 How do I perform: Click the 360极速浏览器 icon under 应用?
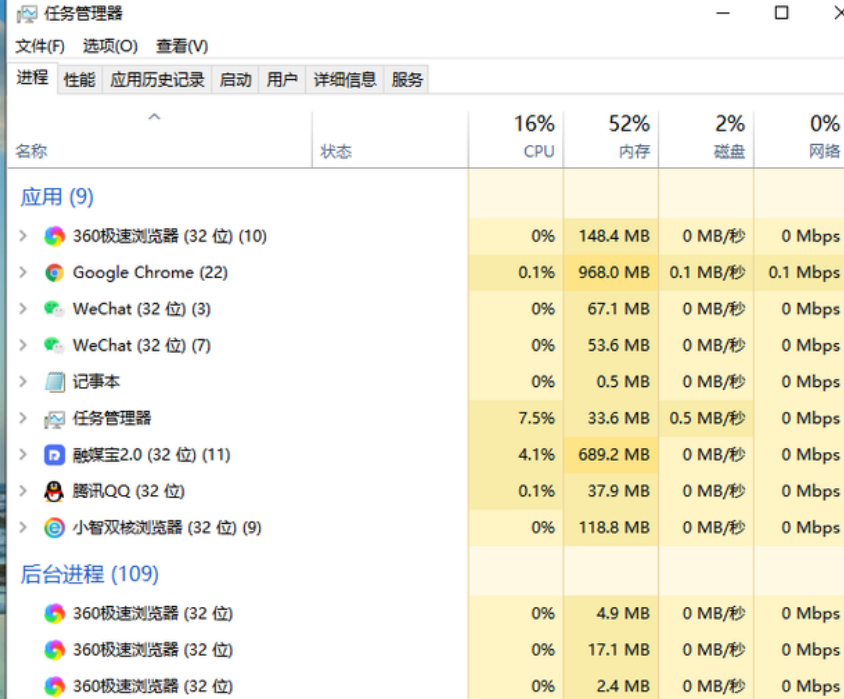pyautogui.click(x=54, y=236)
